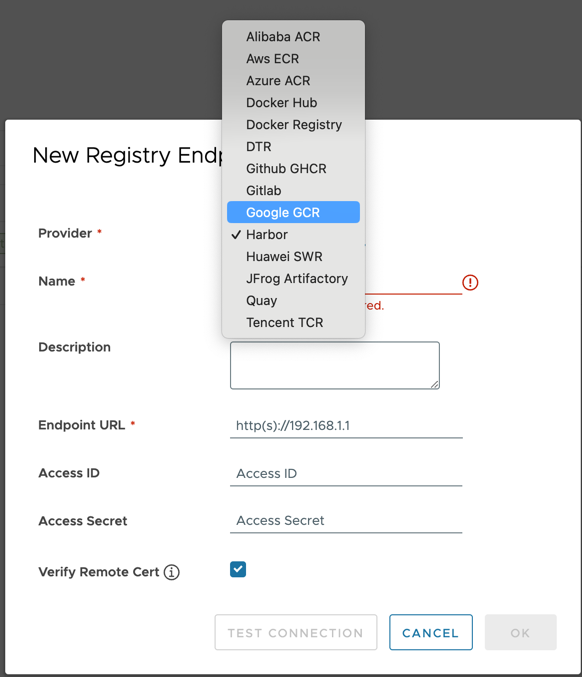Uncheck the Verify Remote Cert checkbox

[x=238, y=569]
